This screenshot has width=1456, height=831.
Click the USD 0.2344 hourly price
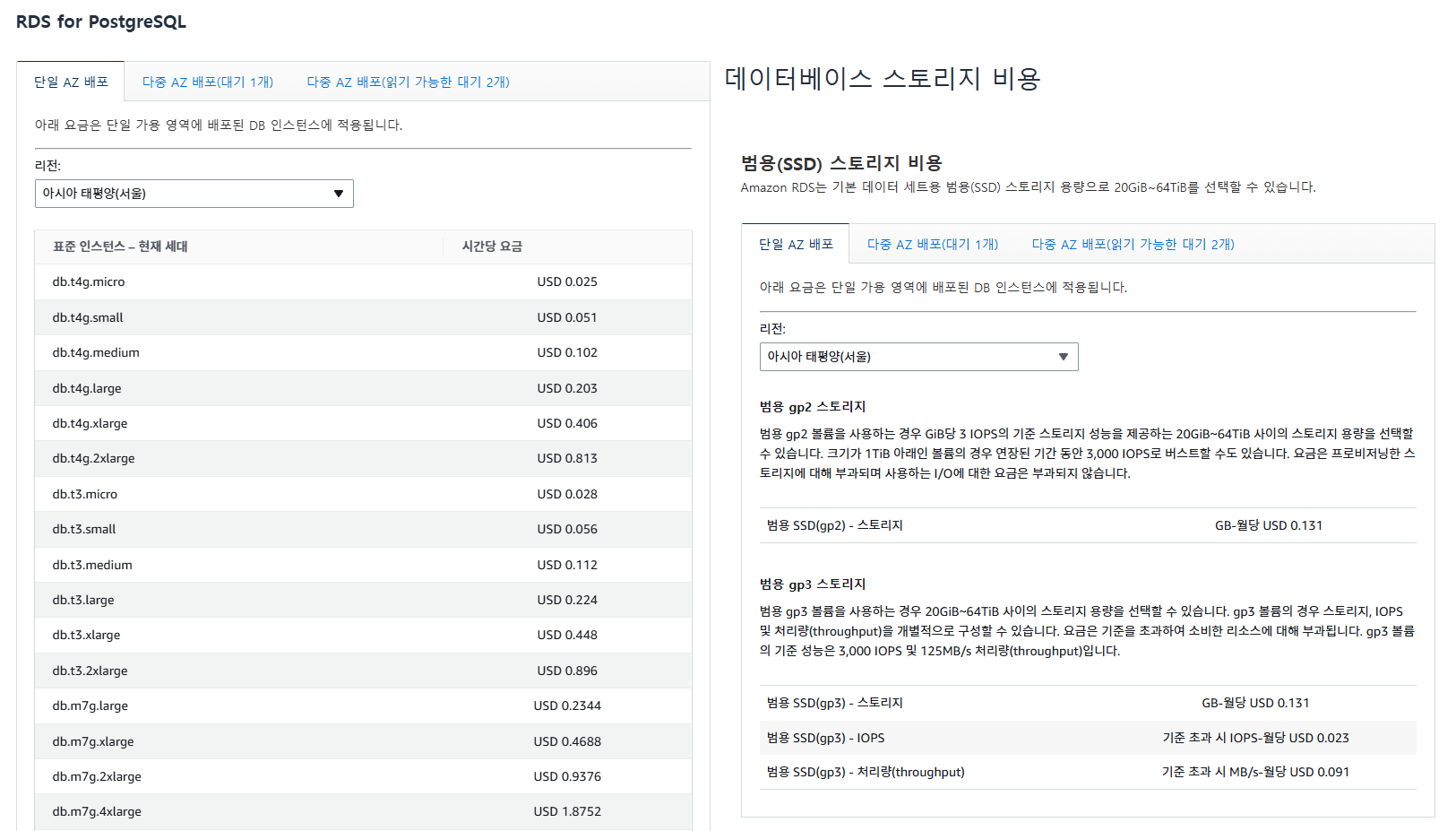pos(567,705)
